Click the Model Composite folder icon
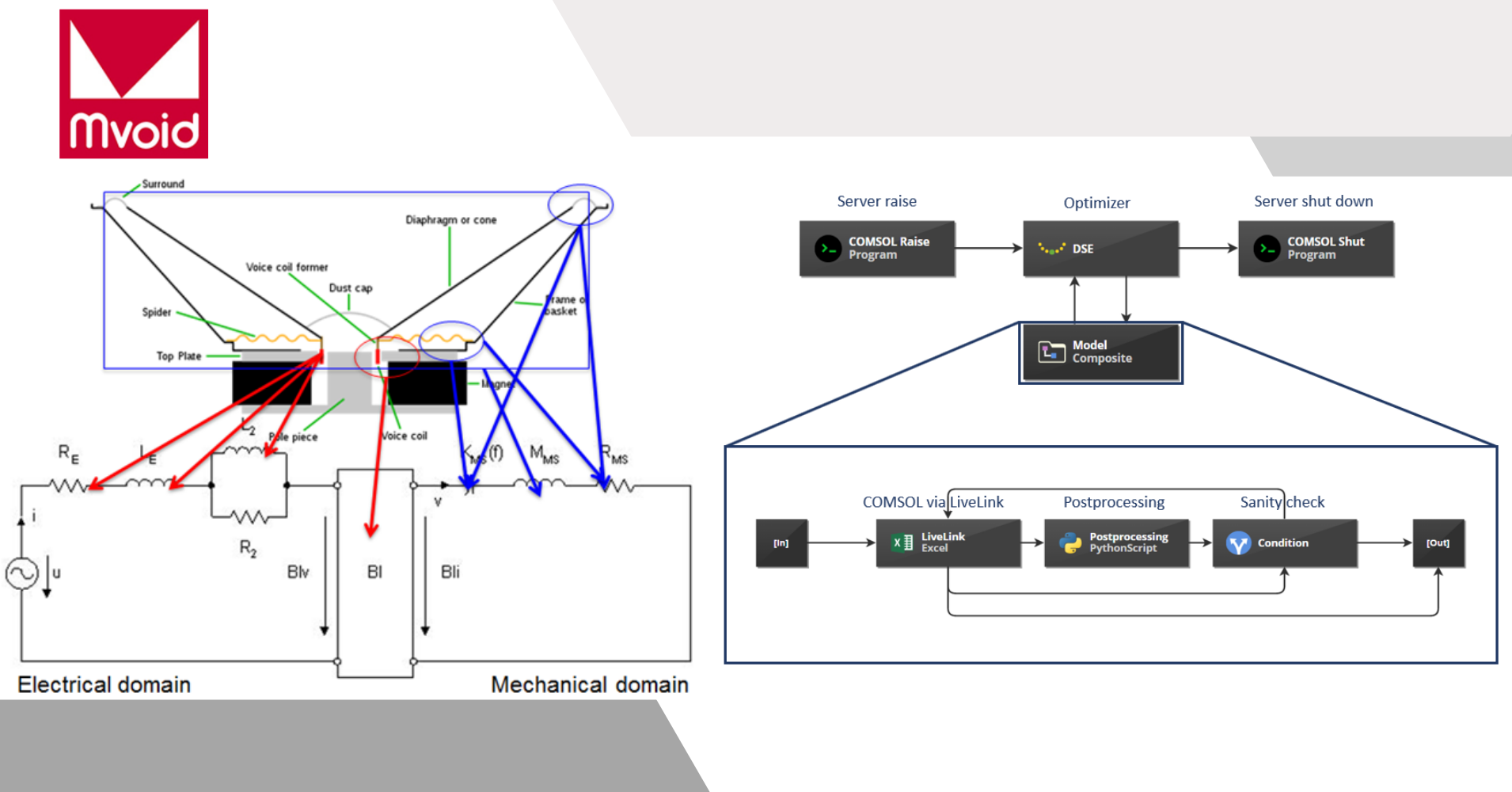 (x=1052, y=352)
